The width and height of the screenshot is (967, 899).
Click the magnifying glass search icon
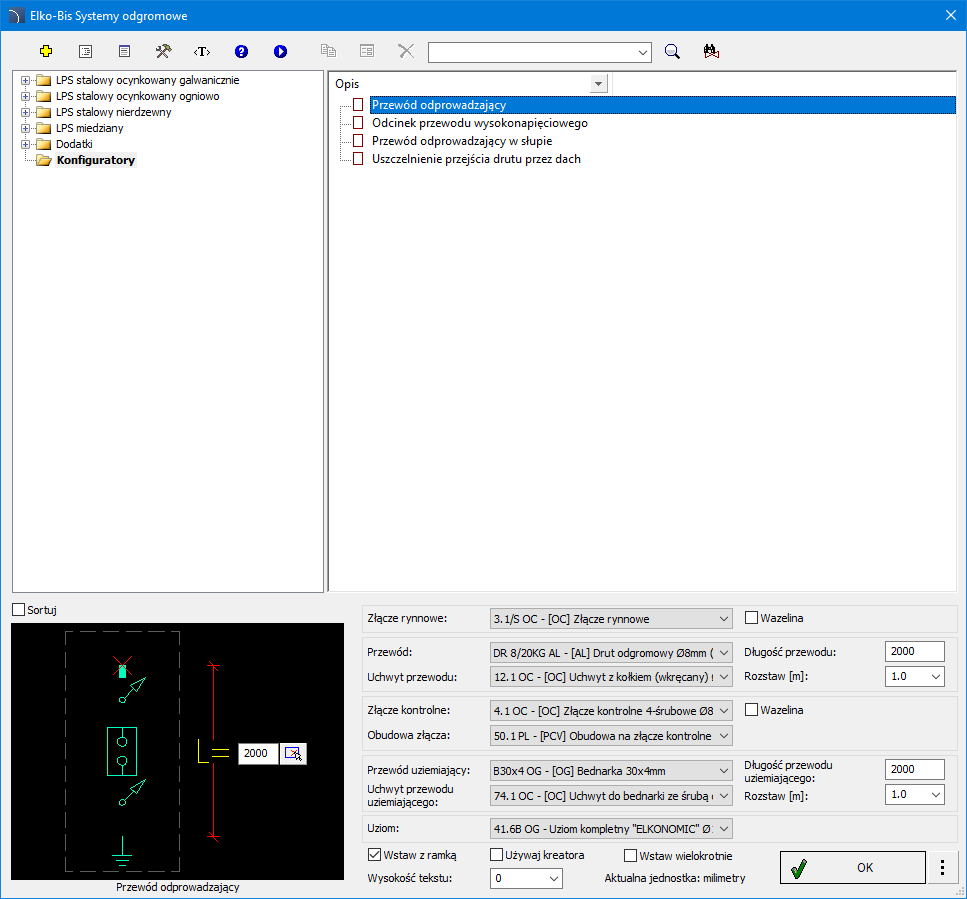673,52
